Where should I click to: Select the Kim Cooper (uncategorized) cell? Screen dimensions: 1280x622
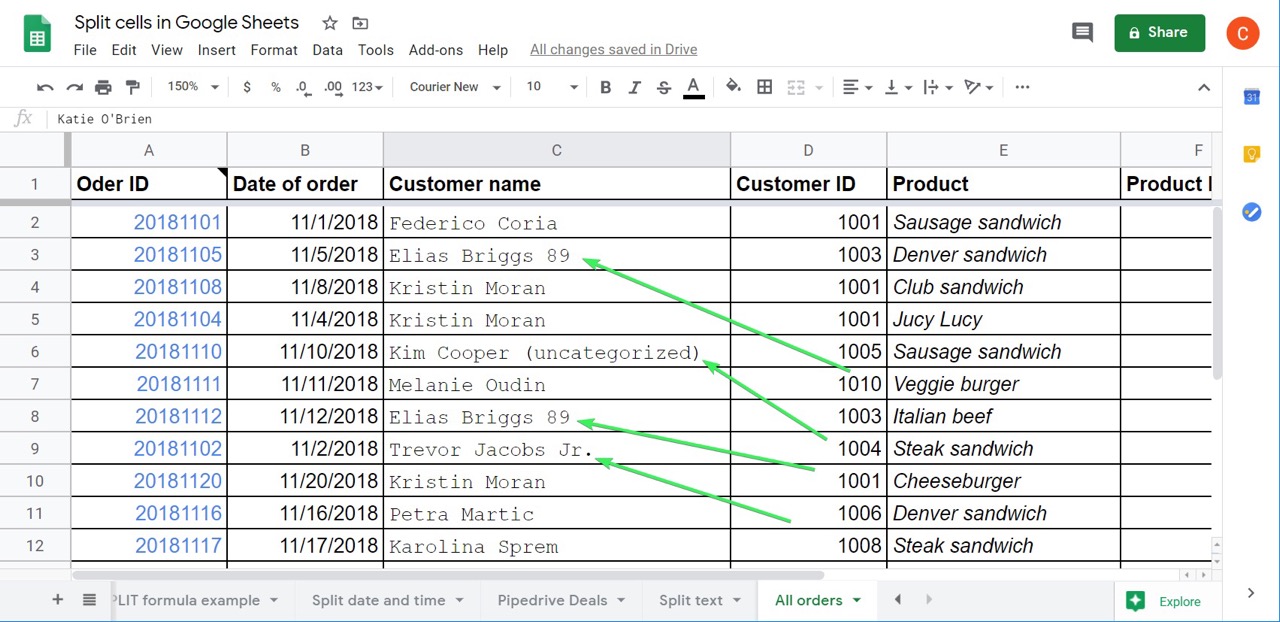pyautogui.click(x=556, y=352)
